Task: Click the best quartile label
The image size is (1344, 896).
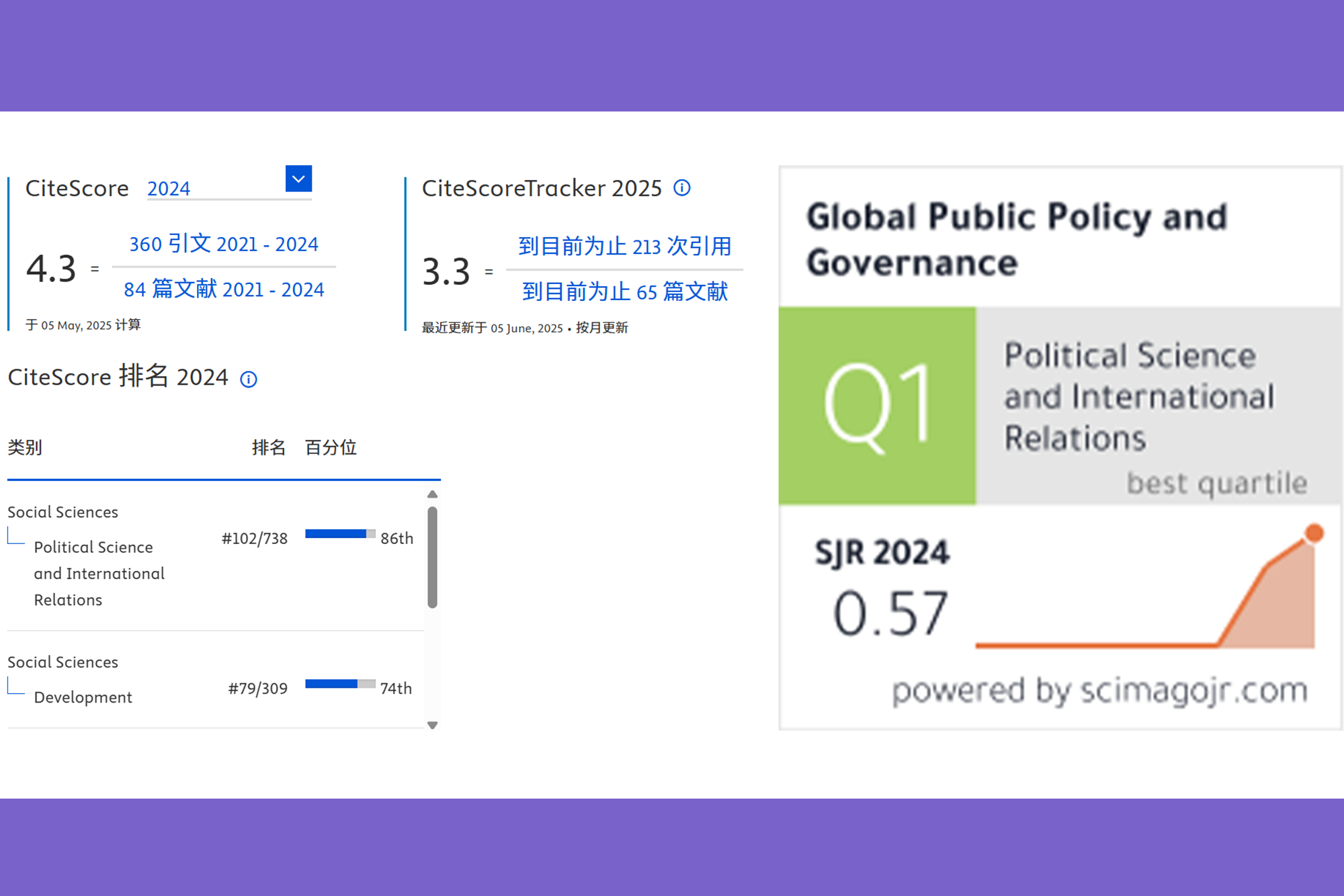Action: coord(1217,483)
